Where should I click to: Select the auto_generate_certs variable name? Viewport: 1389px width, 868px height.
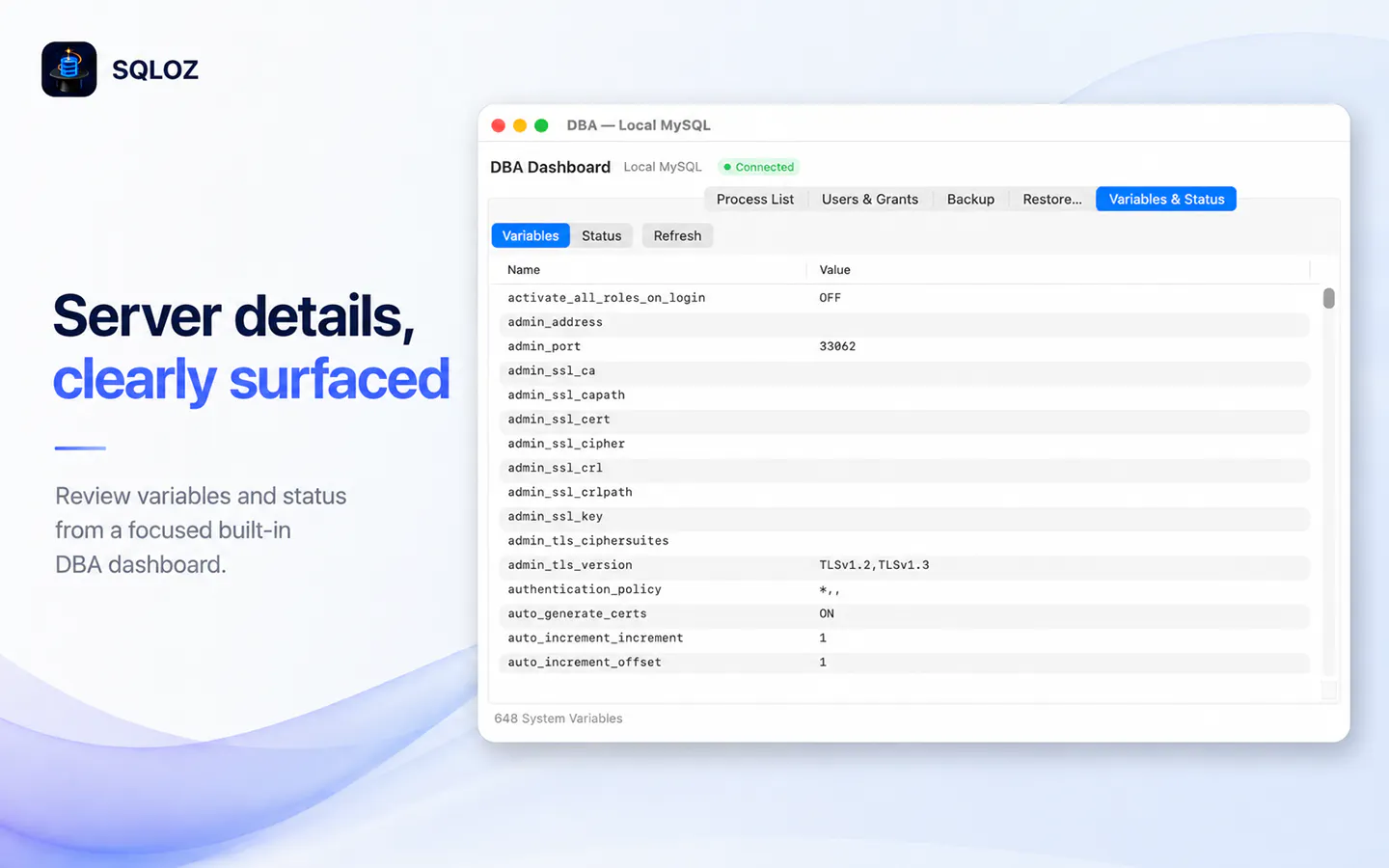point(577,613)
